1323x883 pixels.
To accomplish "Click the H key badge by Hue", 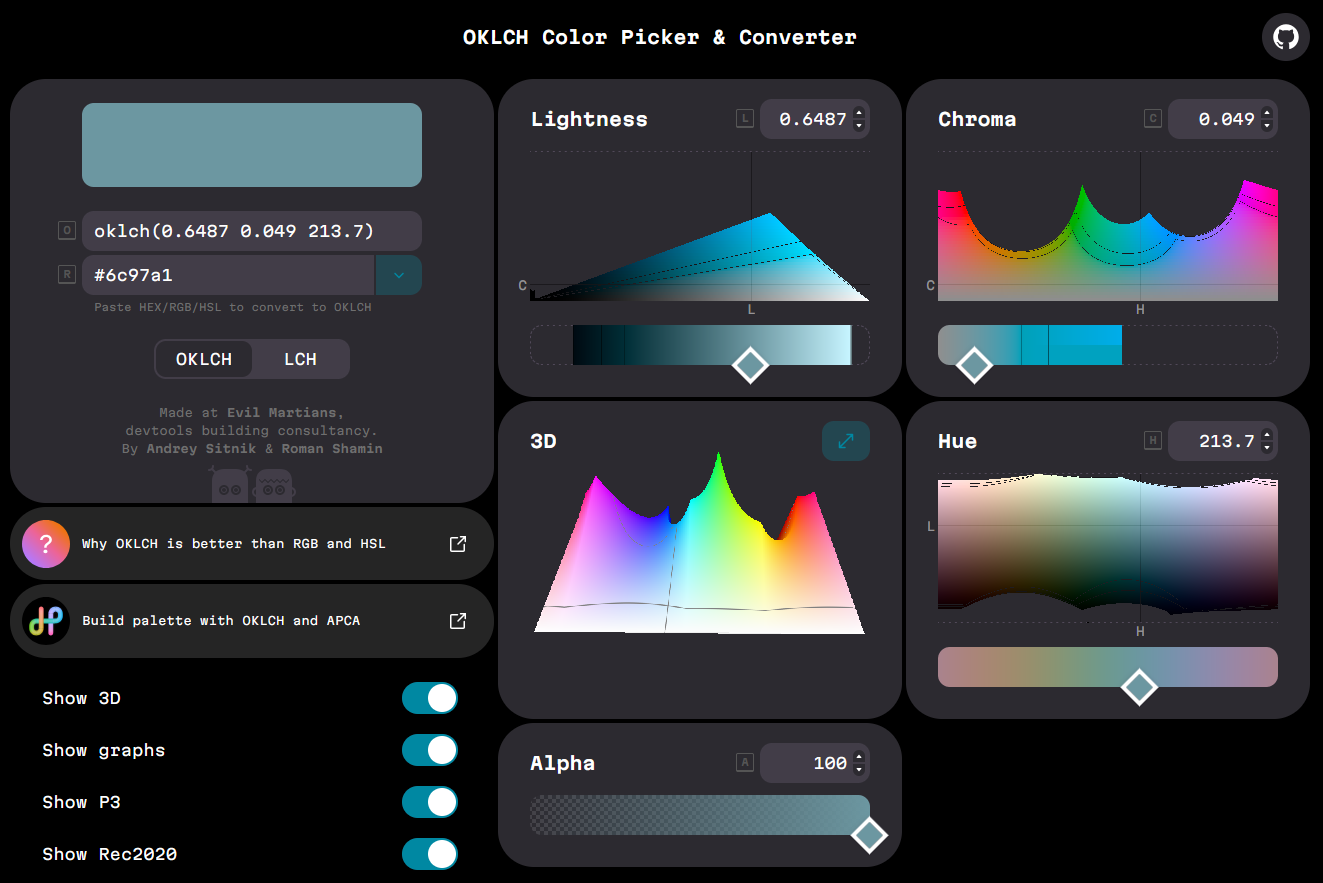I will point(1152,441).
